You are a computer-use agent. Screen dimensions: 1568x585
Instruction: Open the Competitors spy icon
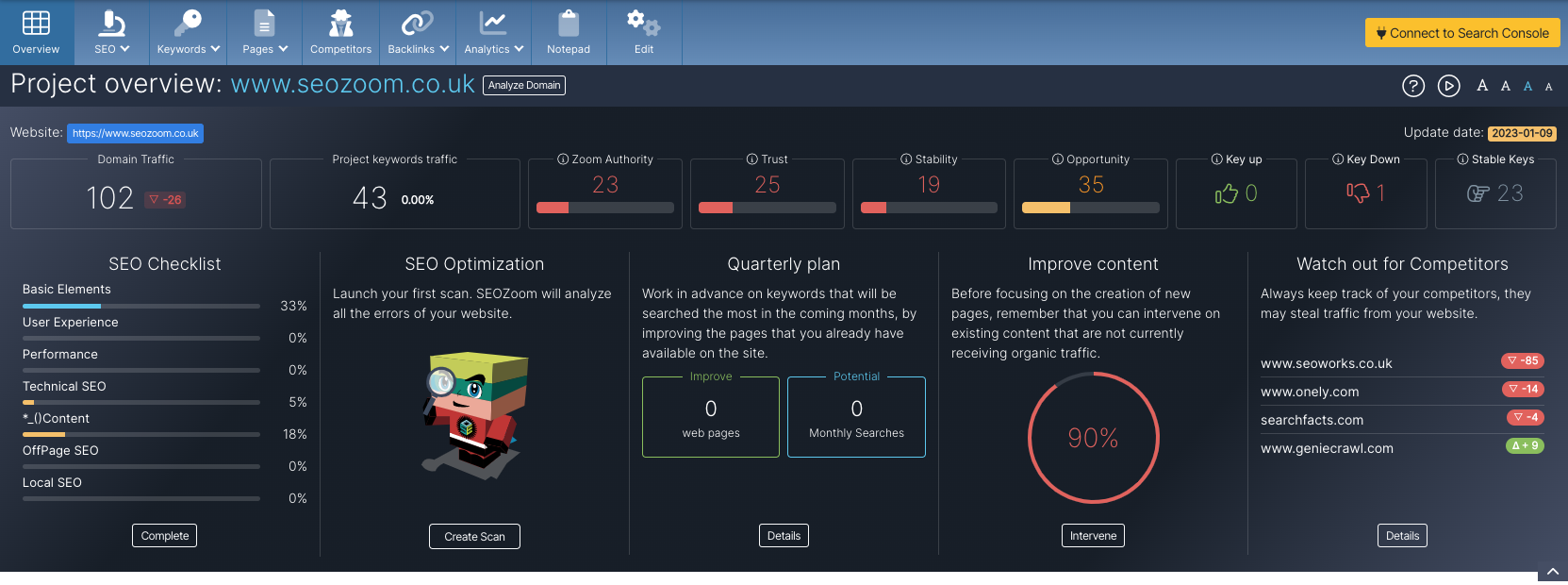(x=340, y=23)
